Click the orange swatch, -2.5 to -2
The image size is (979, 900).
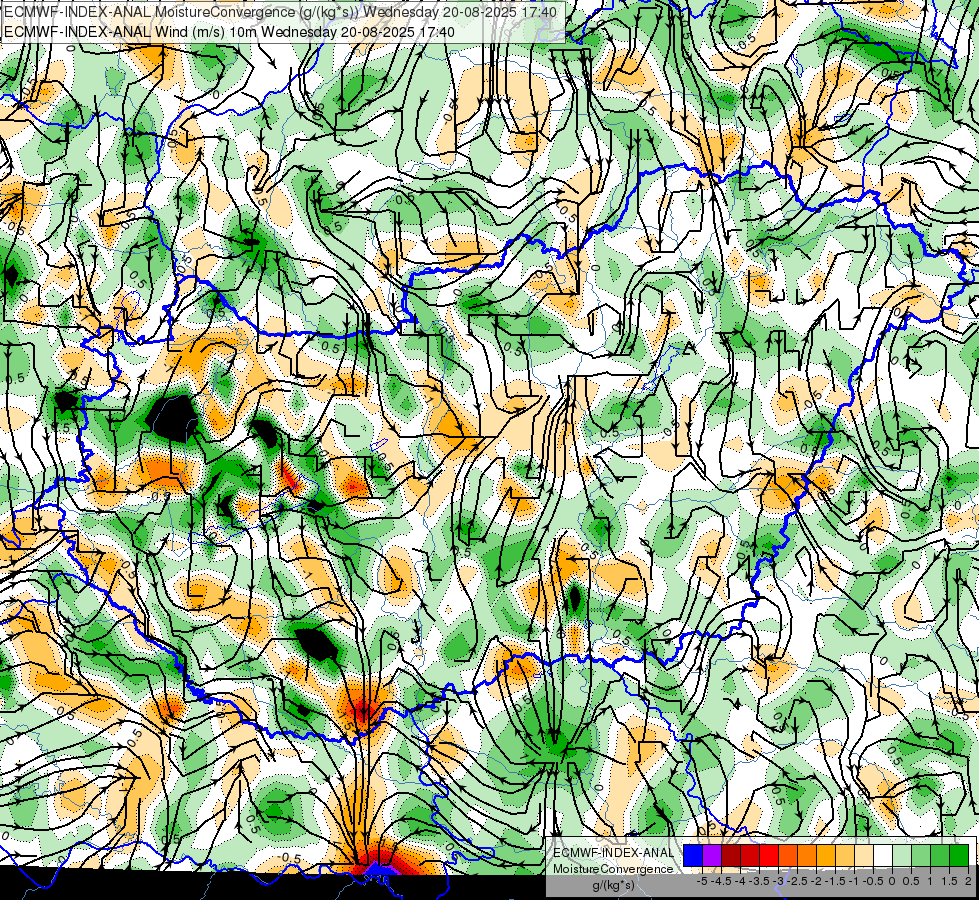pos(807,855)
